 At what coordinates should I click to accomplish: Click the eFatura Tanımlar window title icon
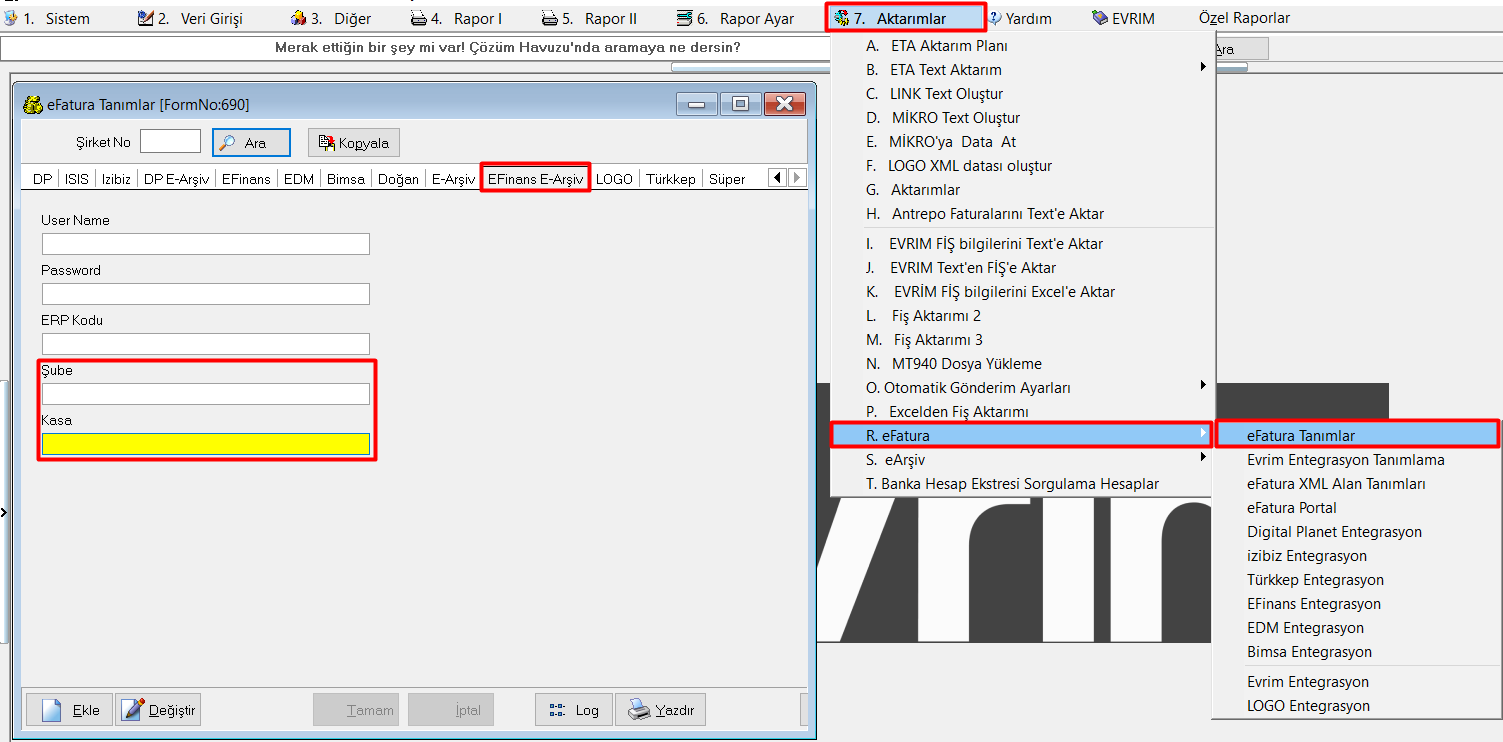pos(33,104)
